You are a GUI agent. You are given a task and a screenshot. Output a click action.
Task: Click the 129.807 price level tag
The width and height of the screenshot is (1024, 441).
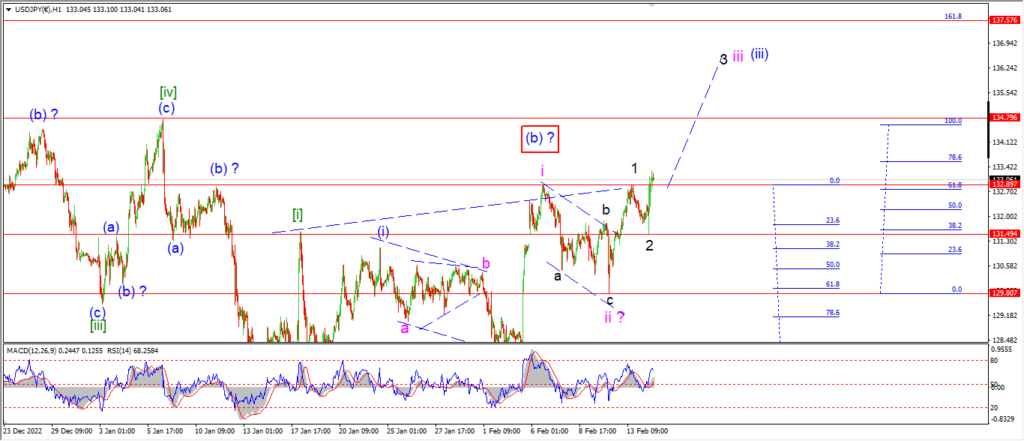pos(1004,293)
